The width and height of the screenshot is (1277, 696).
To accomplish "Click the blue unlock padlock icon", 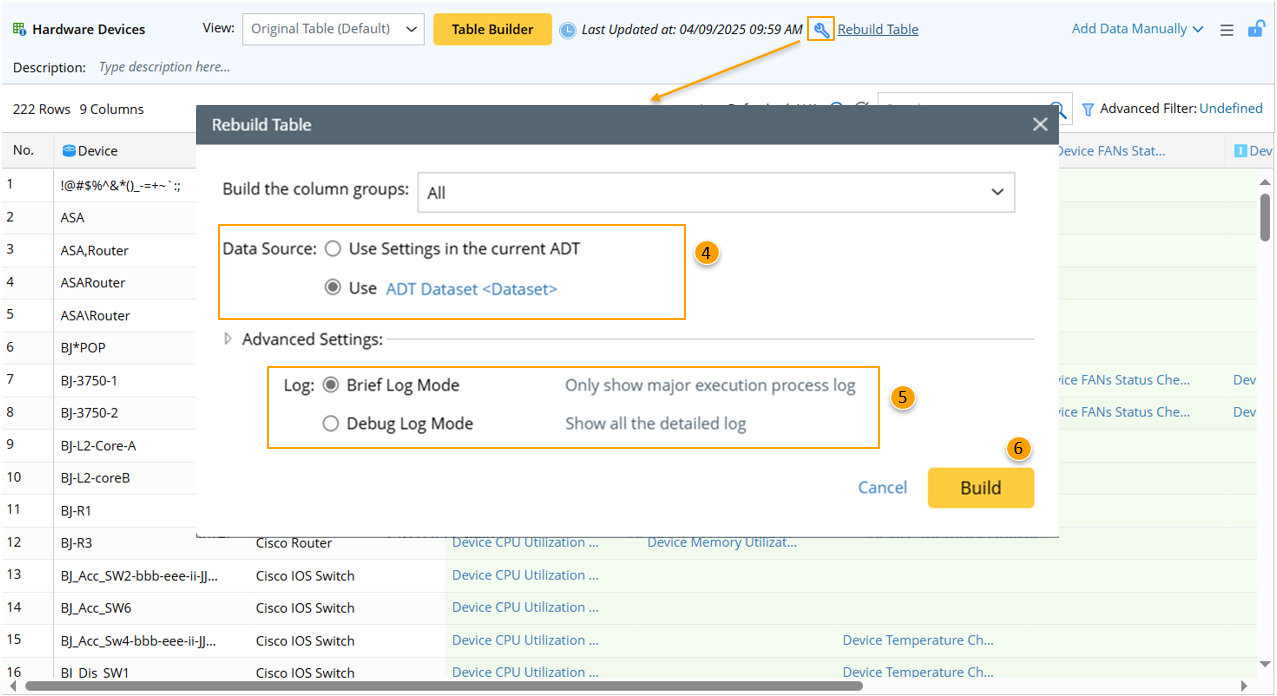I will 1255,29.
